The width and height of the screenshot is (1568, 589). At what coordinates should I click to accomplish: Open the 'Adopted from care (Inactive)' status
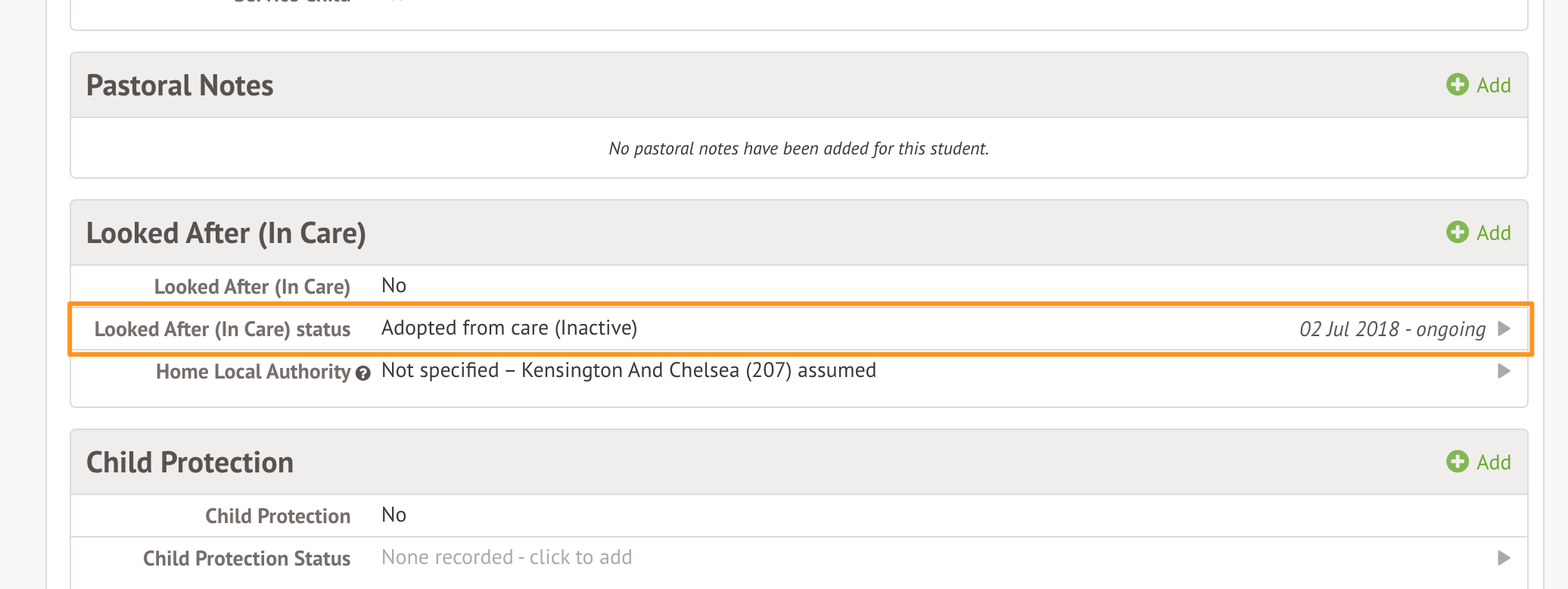pyautogui.click(x=509, y=328)
